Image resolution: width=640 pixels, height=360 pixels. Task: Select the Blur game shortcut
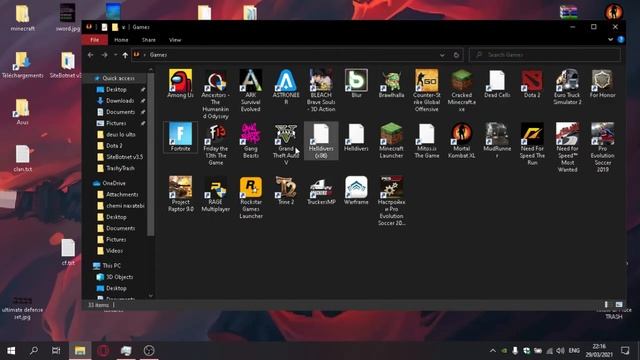click(x=356, y=84)
